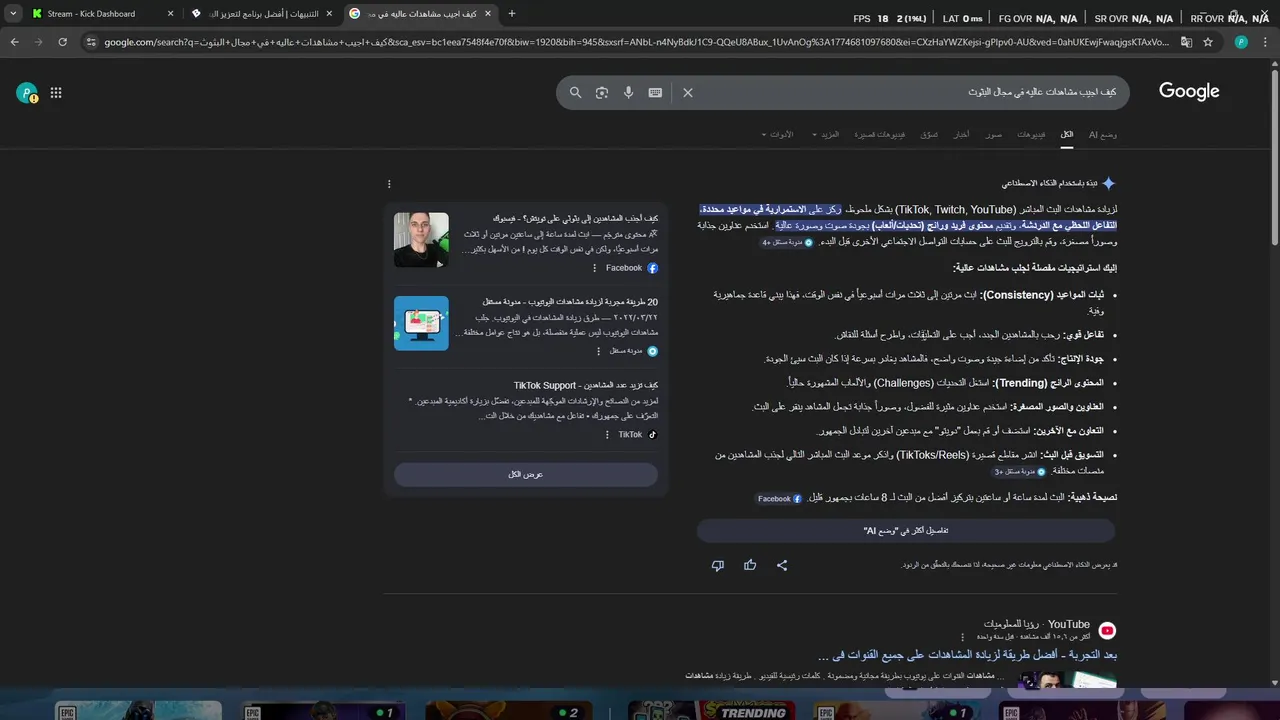Open the Facebook source about Twitch viewers

pos(575,218)
